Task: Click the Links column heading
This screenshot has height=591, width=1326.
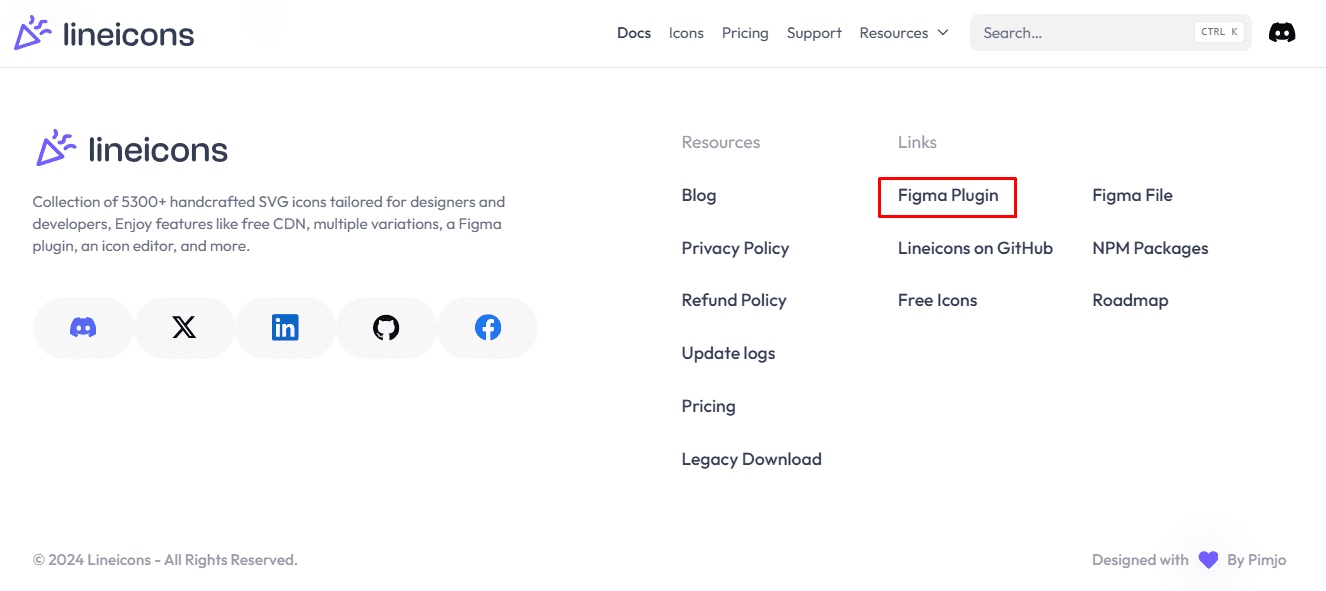Action: [917, 142]
